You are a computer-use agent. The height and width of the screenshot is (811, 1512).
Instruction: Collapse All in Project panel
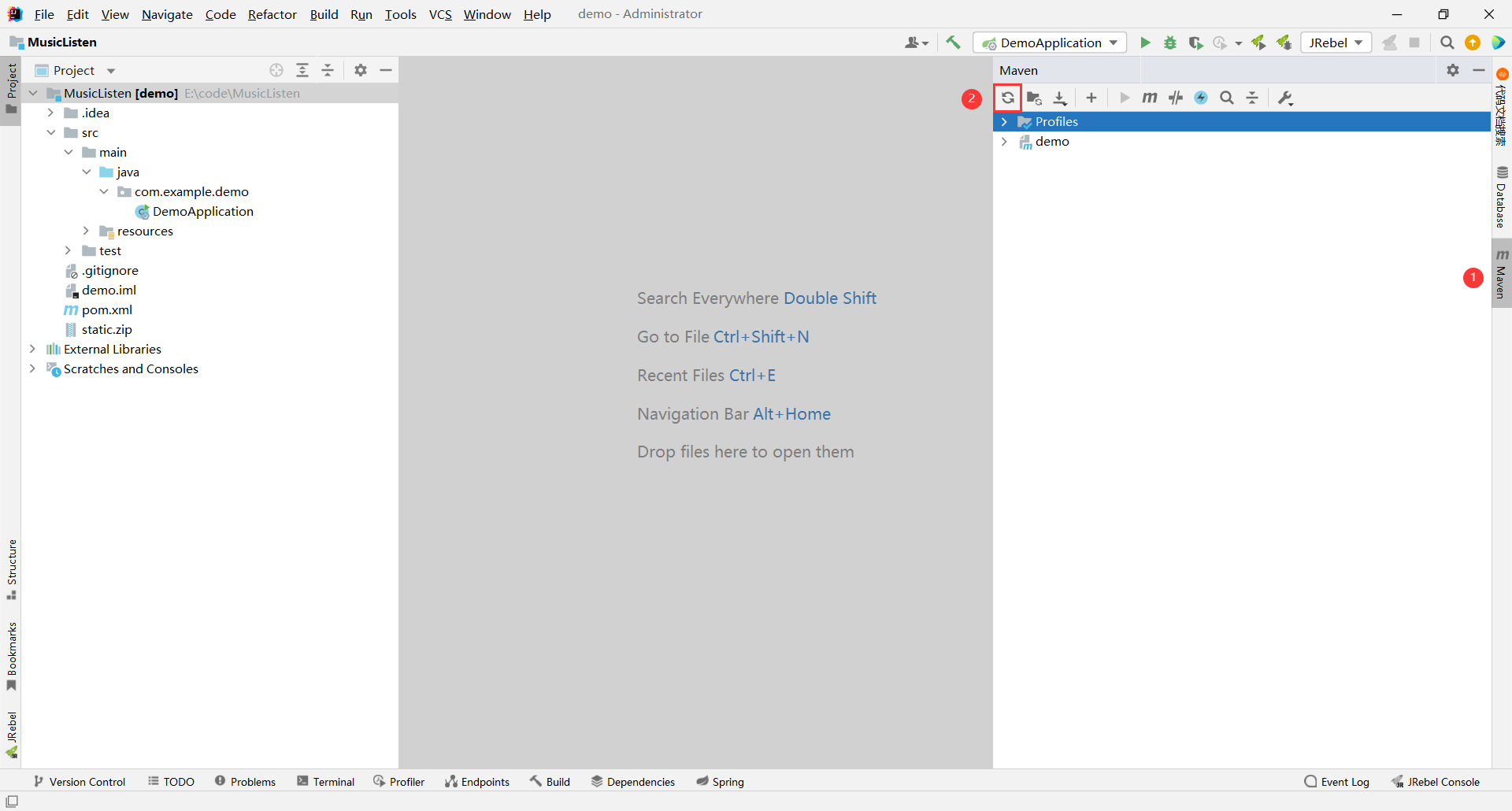[328, 70]
